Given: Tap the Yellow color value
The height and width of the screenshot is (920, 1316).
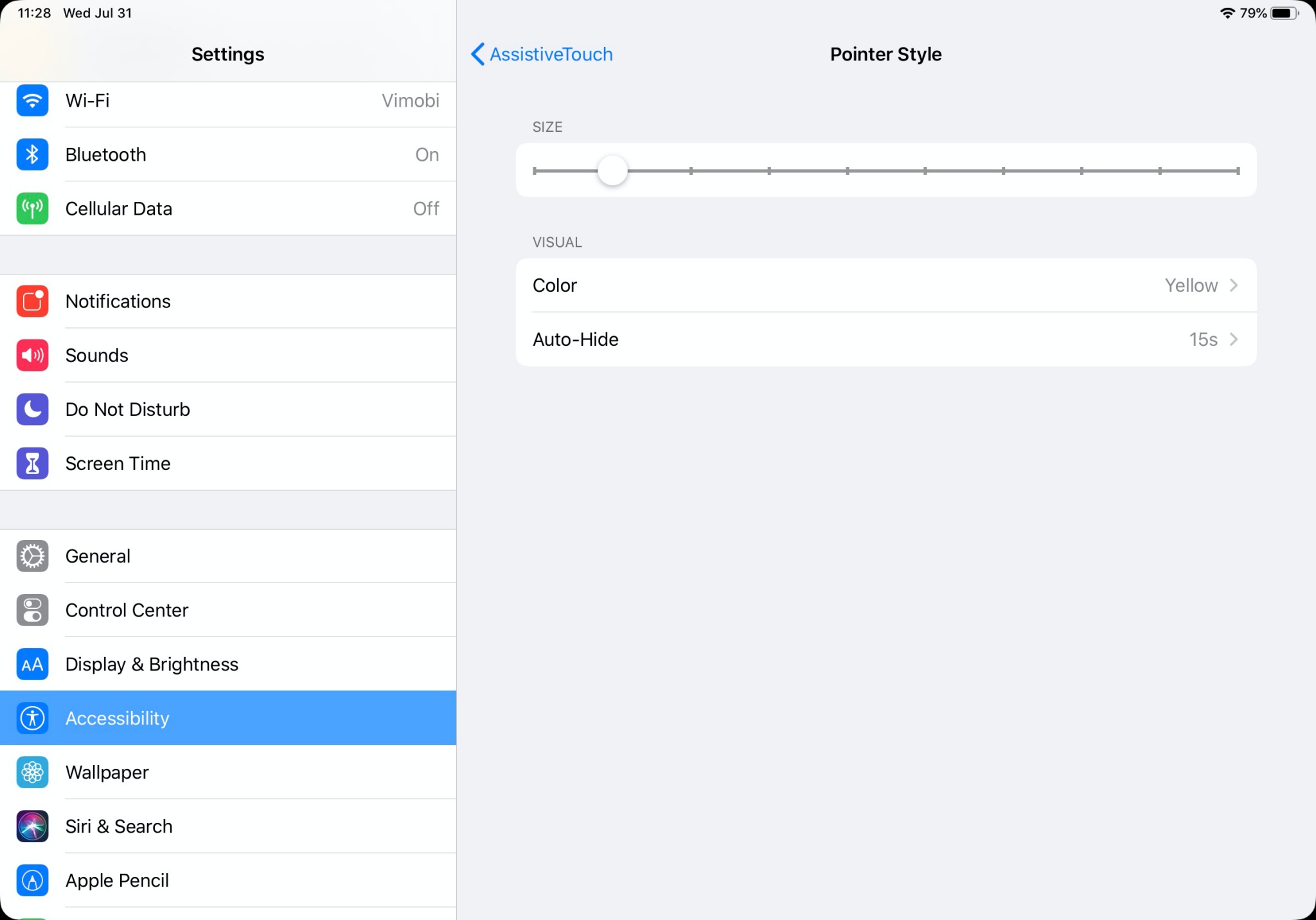Looking at the screenshot, I should (x=1191, y=285).
